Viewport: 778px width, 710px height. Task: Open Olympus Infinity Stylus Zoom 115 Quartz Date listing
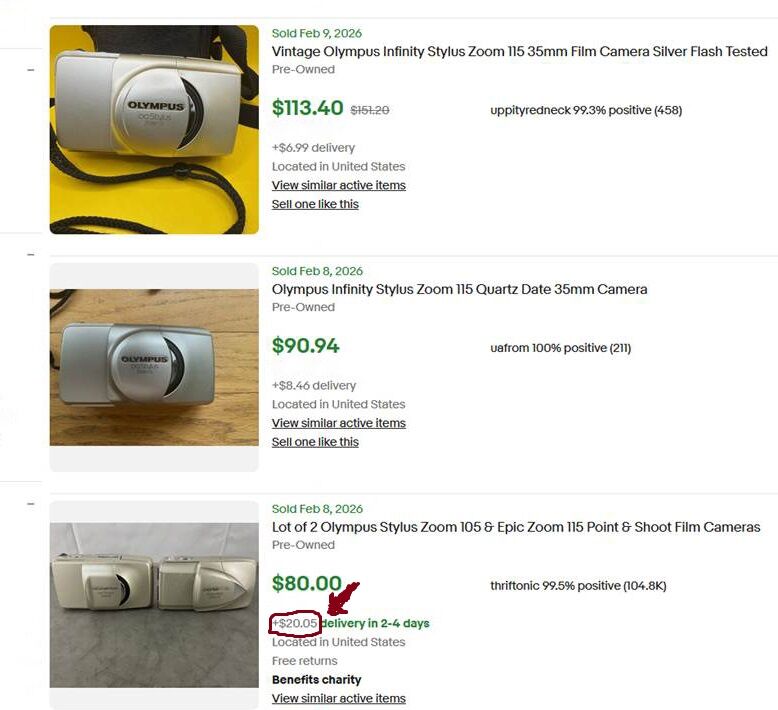[459, 289]
